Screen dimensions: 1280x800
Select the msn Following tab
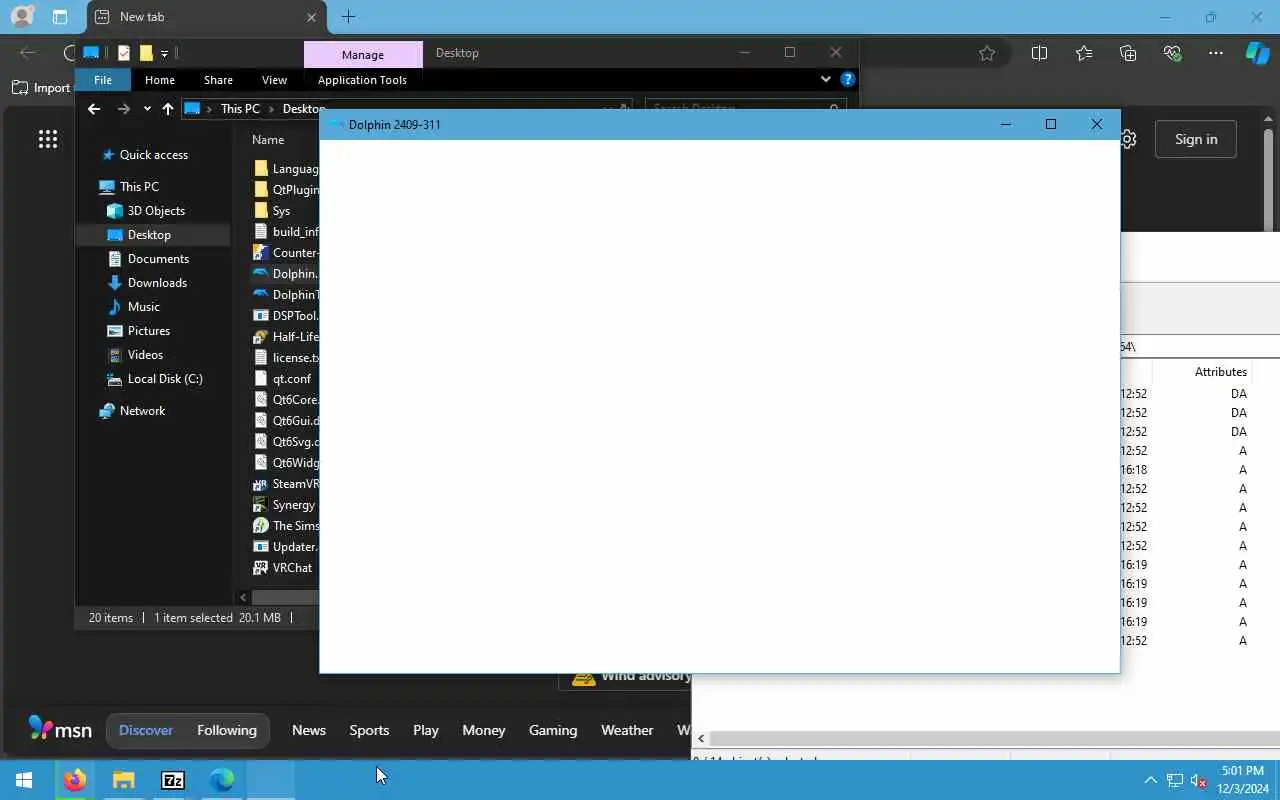click(227, 730)
